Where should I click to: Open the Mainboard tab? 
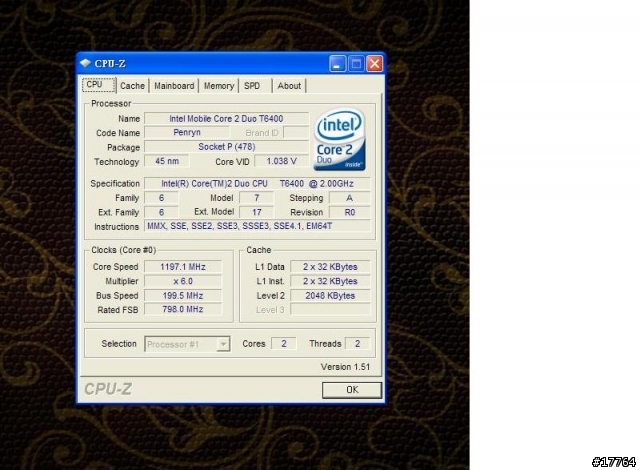pos(174,86)
